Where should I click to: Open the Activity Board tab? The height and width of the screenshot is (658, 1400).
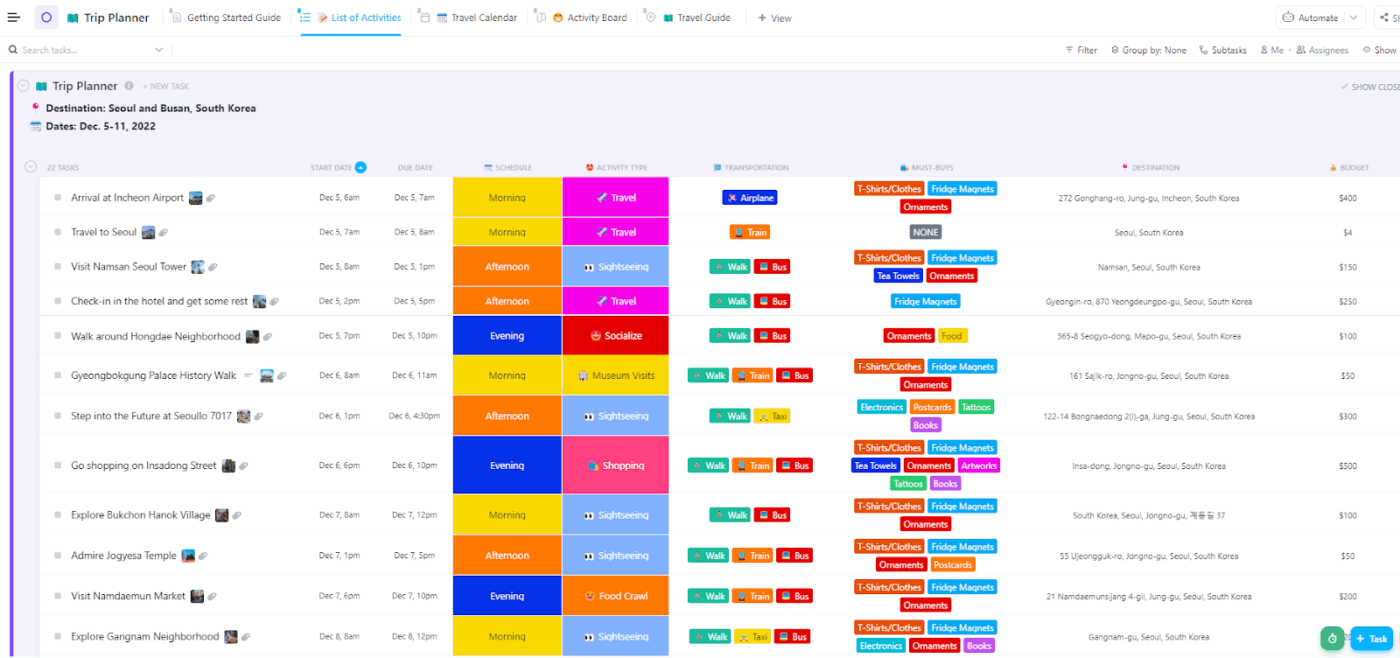588,17
